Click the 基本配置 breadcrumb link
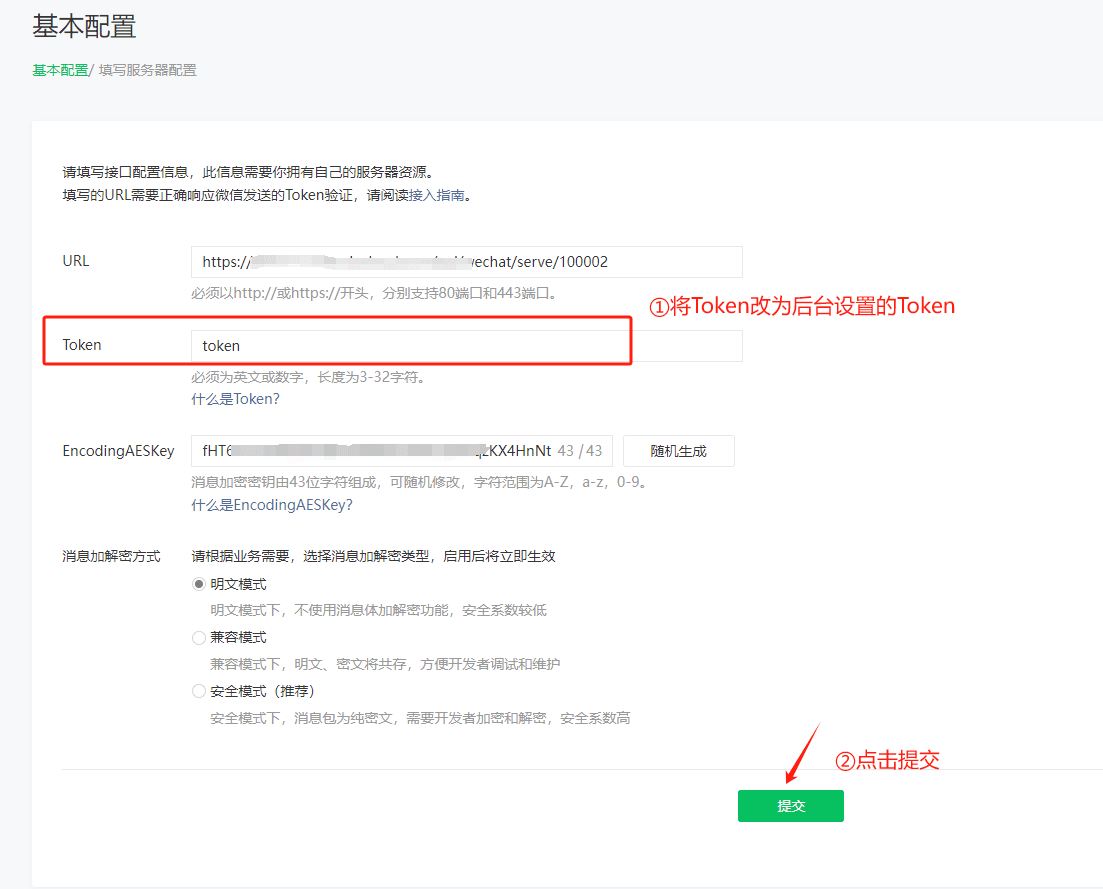 coord(59,70)
